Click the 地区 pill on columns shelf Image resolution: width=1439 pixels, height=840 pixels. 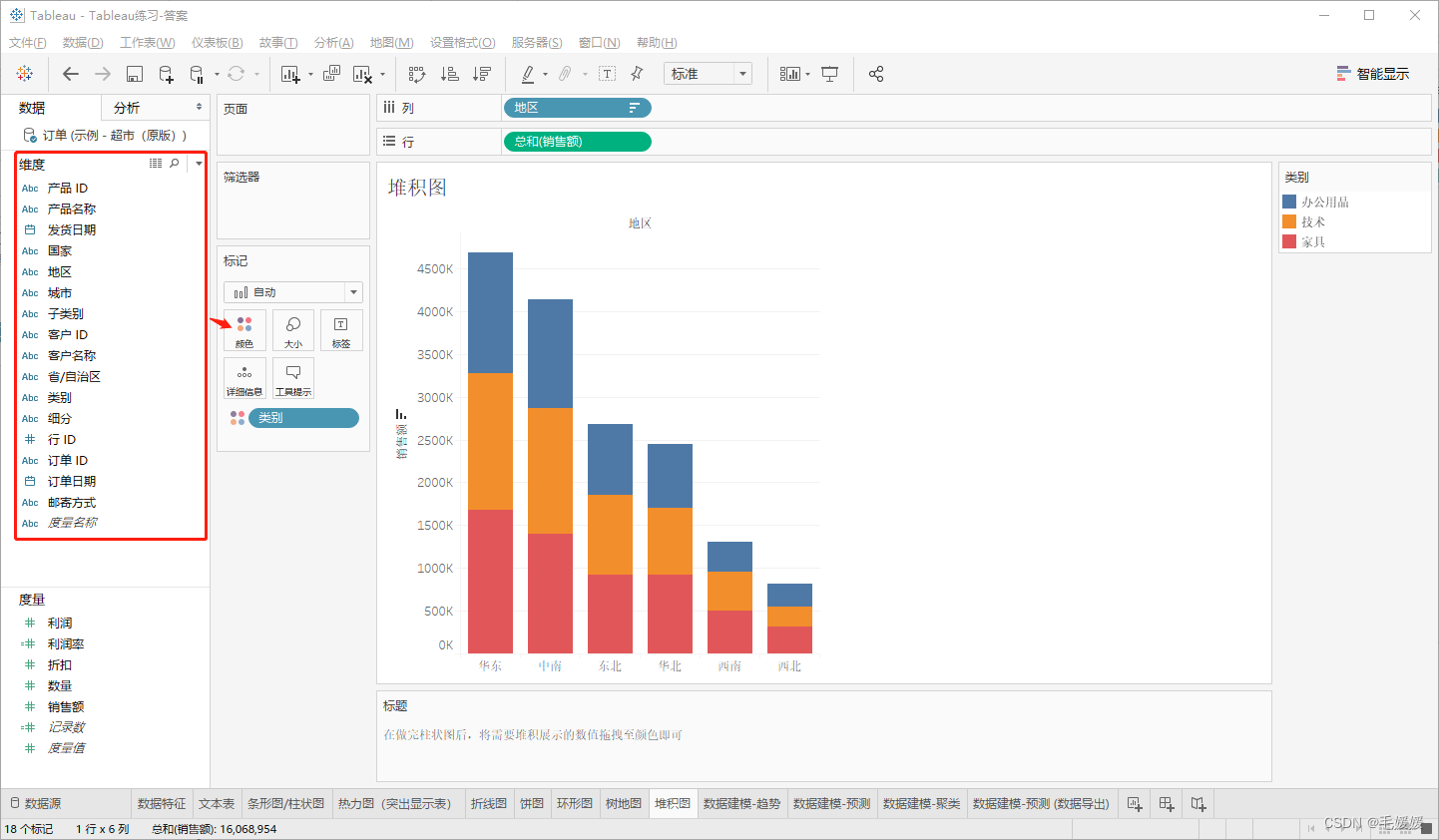[x=577, y=108]
